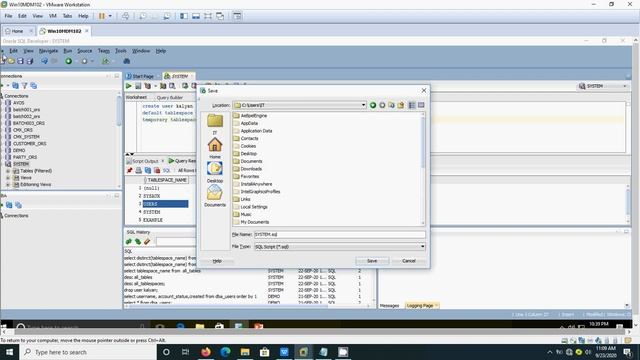The image size is (640, 360).
Task: Click the Cancel button in dialog
Action: click(409, 261)
